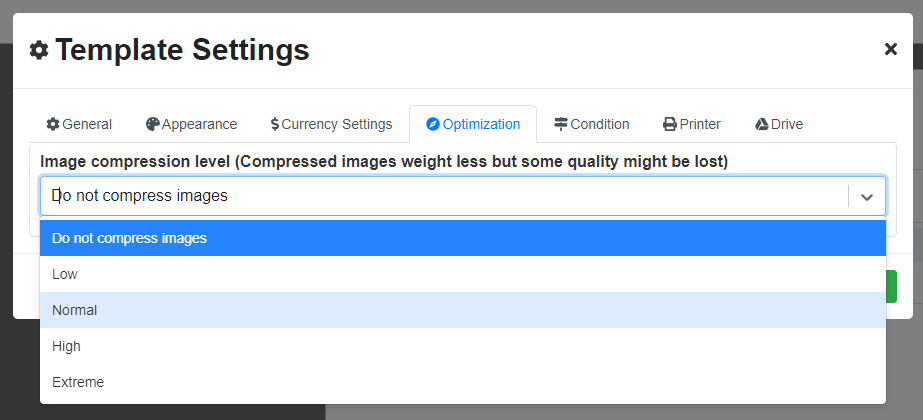This screenshot has height=420, width=923.
Task: Choose High compression level
Action: tap(463, 346)
